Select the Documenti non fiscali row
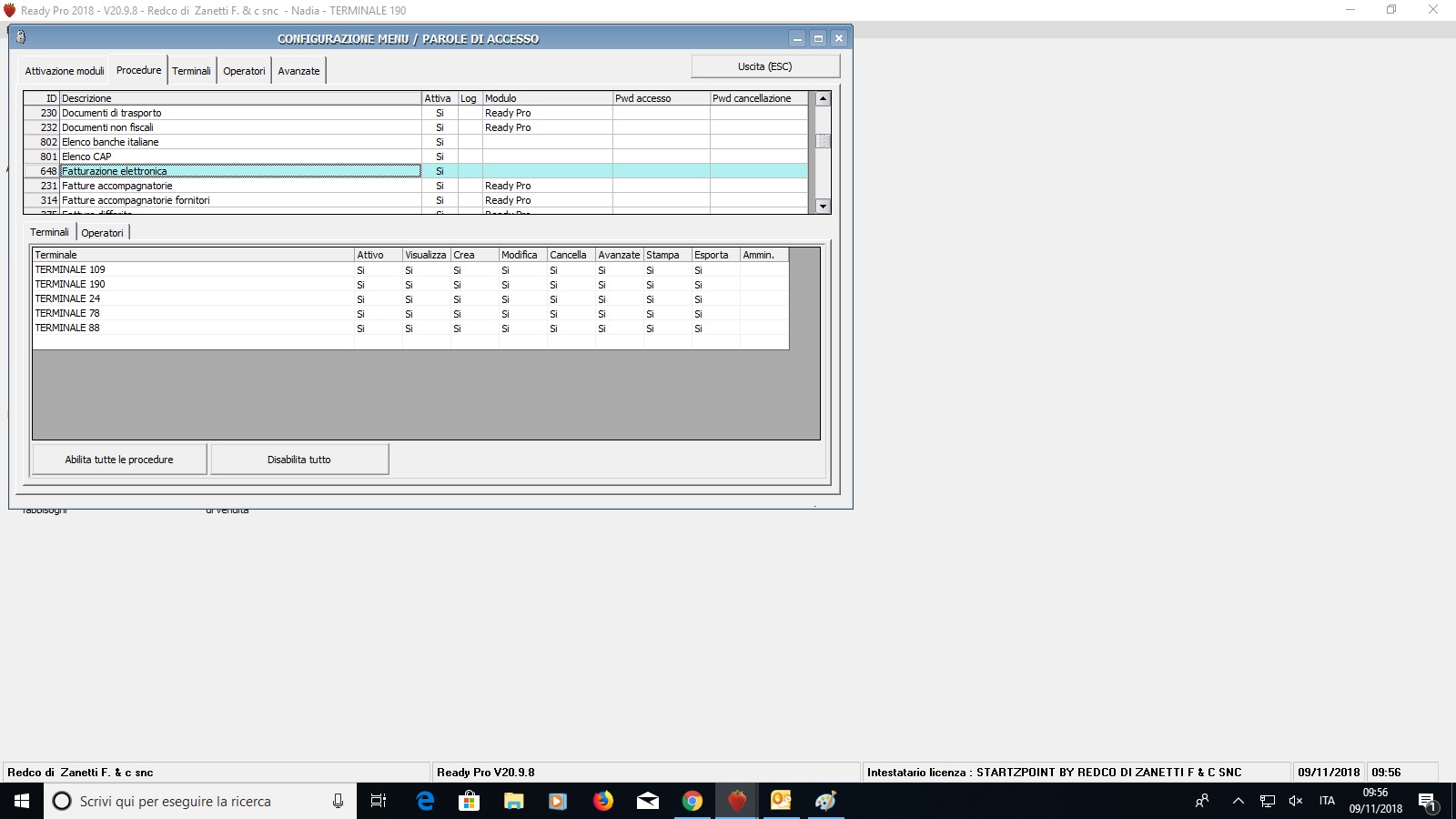This screenshot has width=1456, height=819. tap(415, 127)
